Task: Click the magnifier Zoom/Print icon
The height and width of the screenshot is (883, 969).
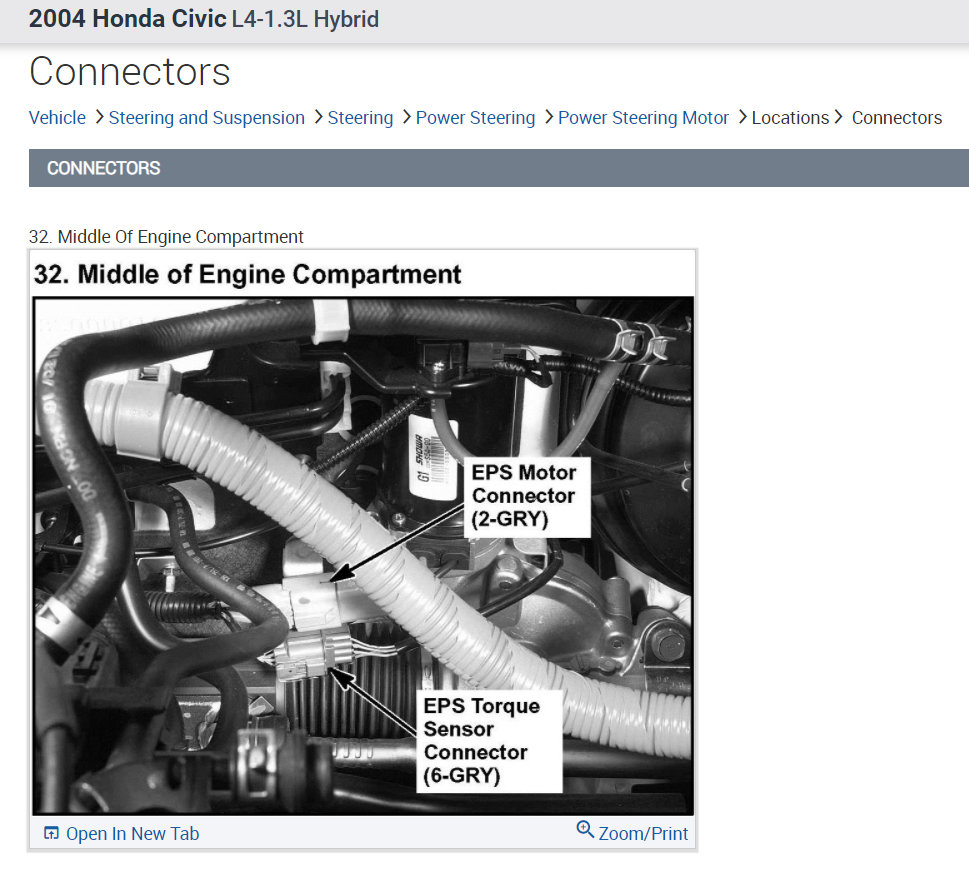Action: point(585,829)
